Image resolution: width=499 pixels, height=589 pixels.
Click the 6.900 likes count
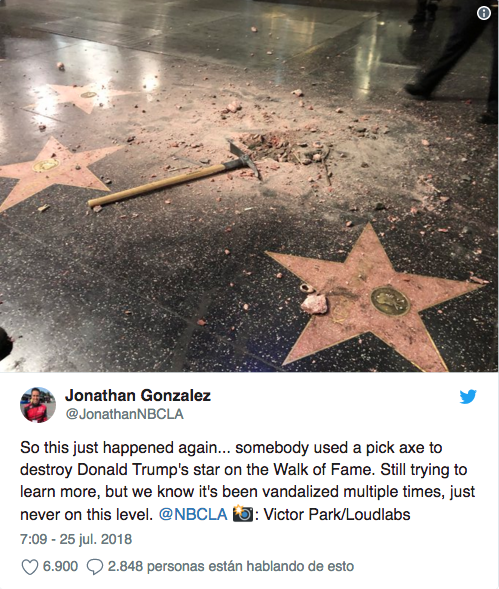click(60, 566)
